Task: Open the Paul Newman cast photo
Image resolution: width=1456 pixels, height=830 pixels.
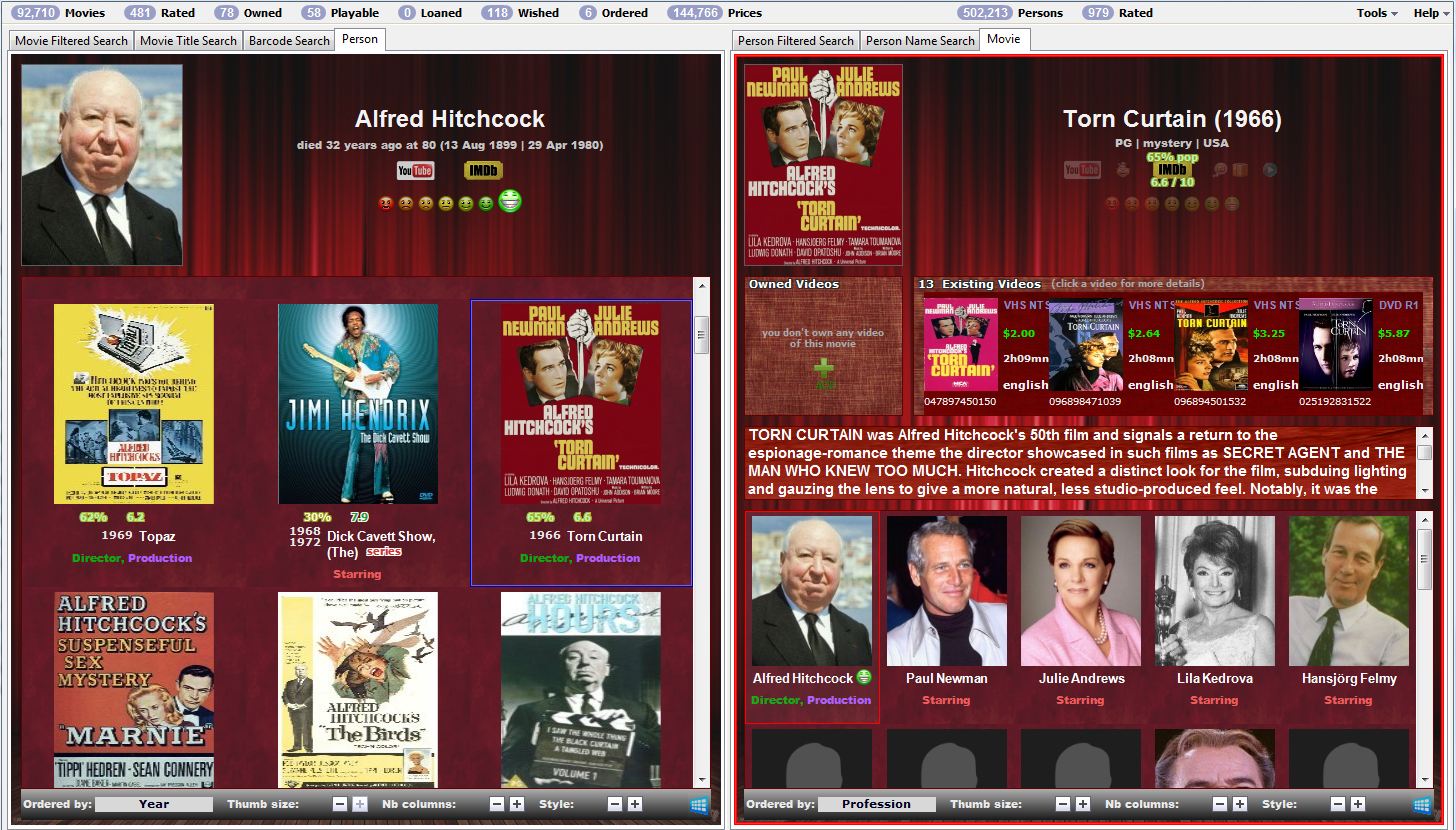Action: 947,591
